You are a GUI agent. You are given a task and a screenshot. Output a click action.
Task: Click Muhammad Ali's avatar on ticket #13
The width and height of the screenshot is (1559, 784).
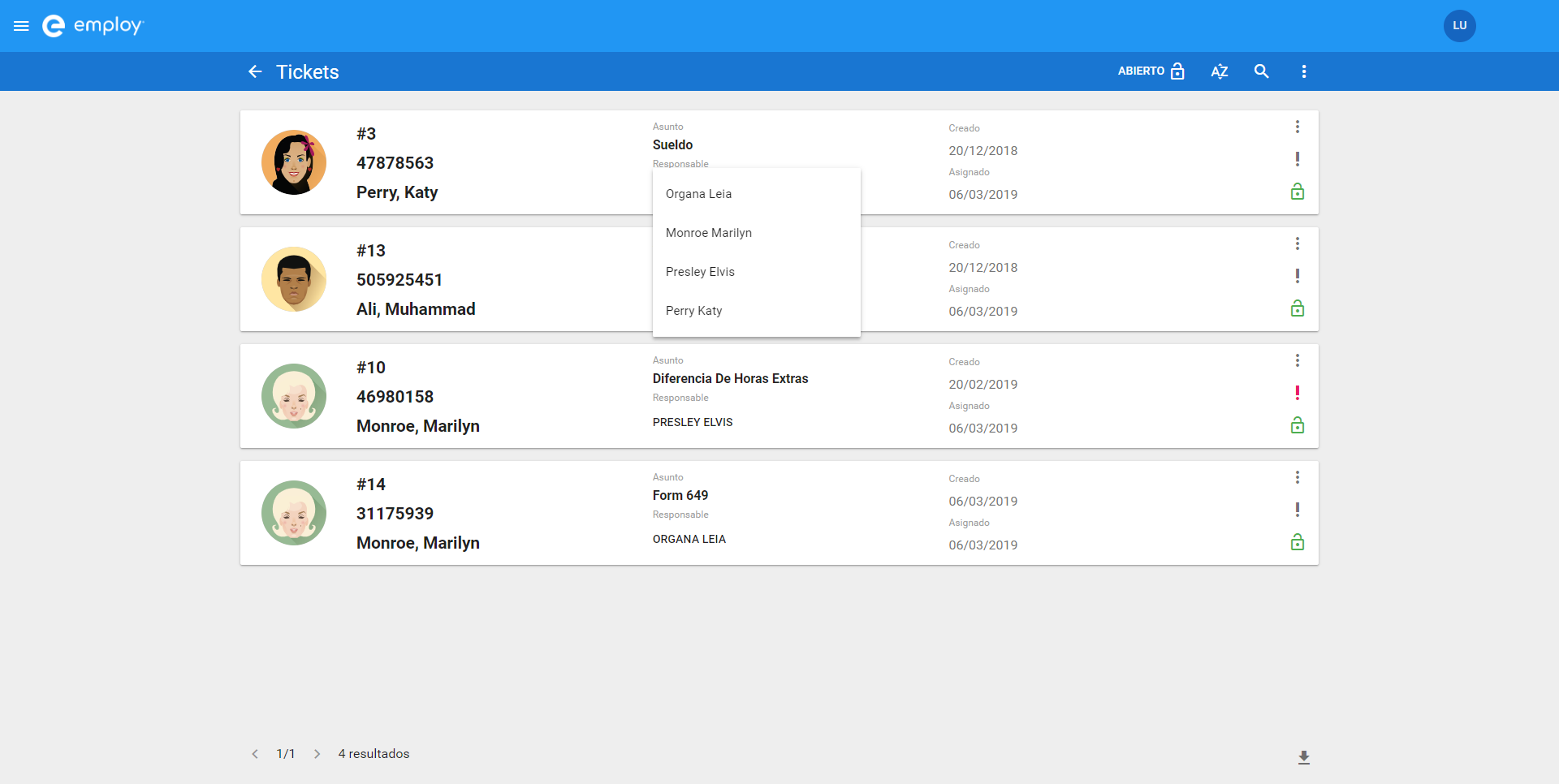point(294,279)
